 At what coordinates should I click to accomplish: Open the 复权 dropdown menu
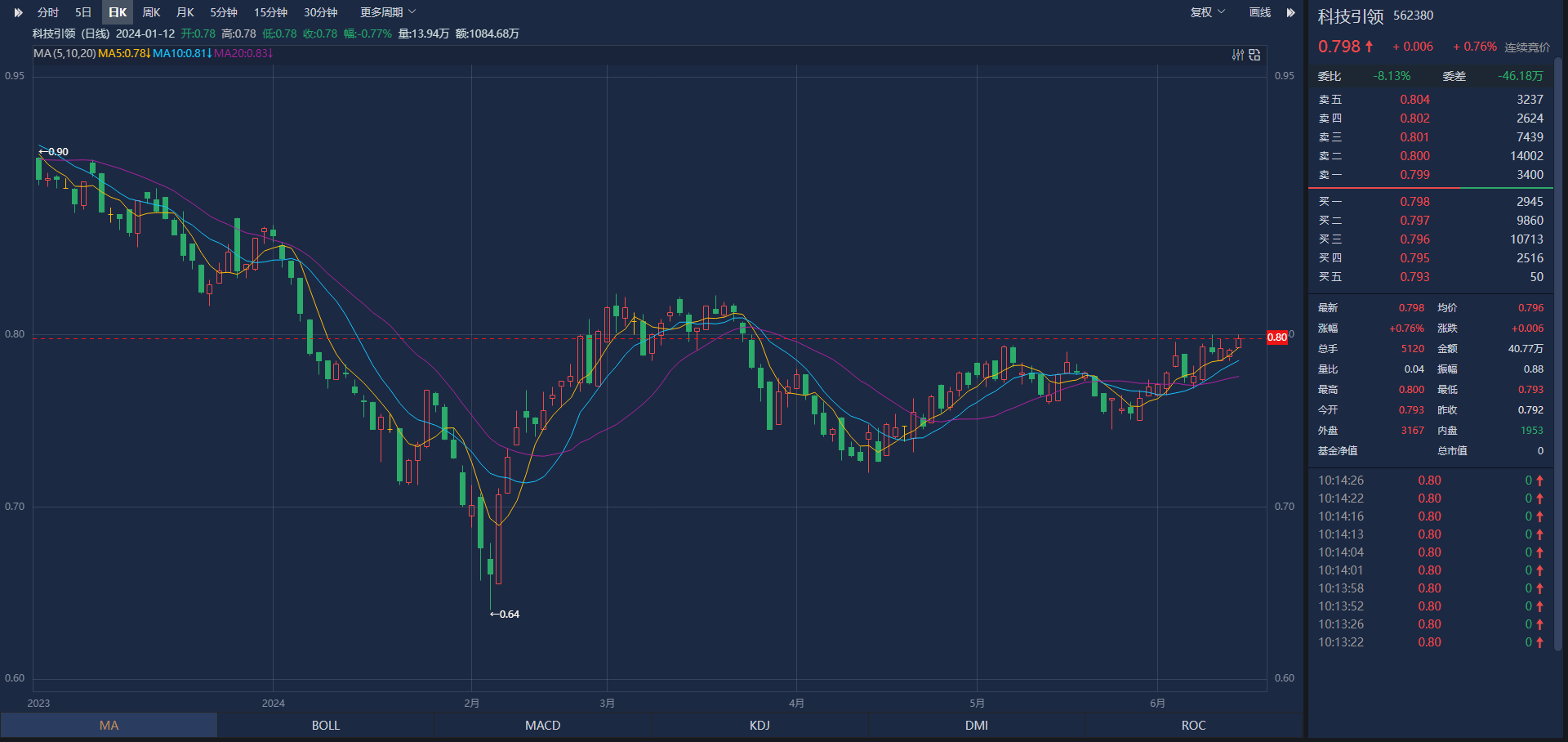pos(1207,12)
